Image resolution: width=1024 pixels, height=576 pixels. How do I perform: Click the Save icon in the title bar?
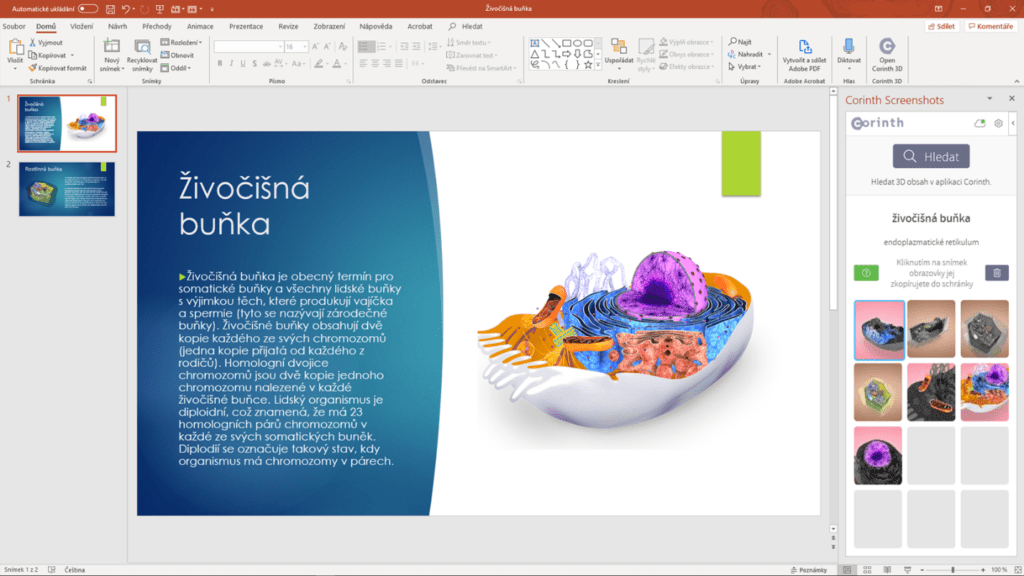coord(112,8)
